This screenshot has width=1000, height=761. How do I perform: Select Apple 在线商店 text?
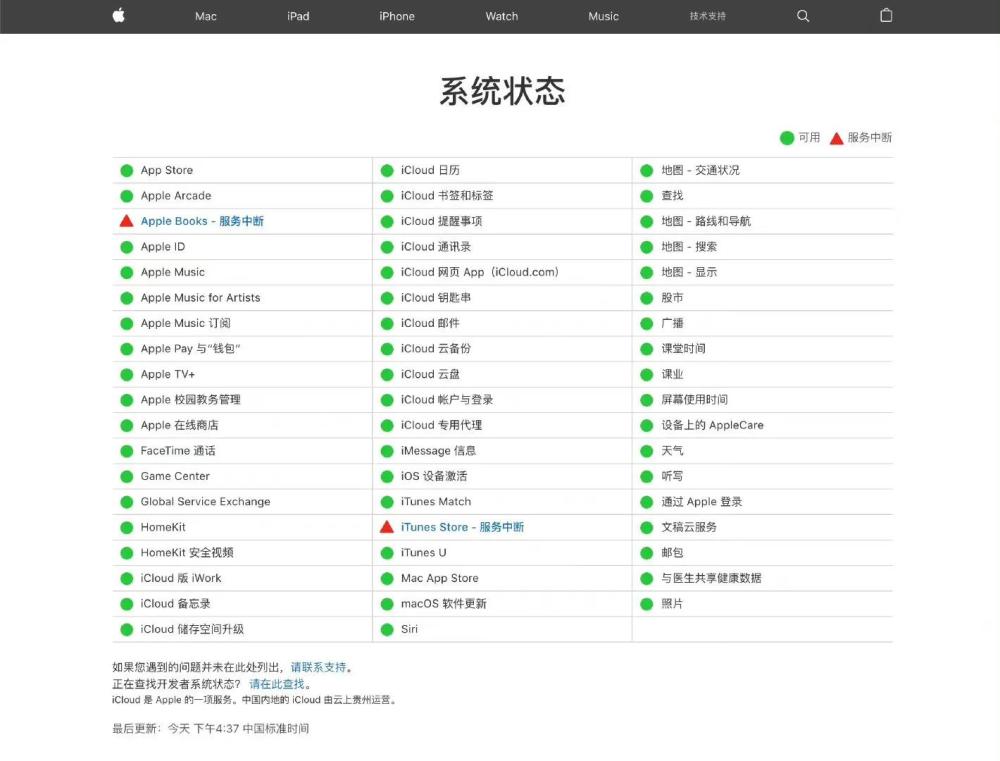click(x=179, y=425)
